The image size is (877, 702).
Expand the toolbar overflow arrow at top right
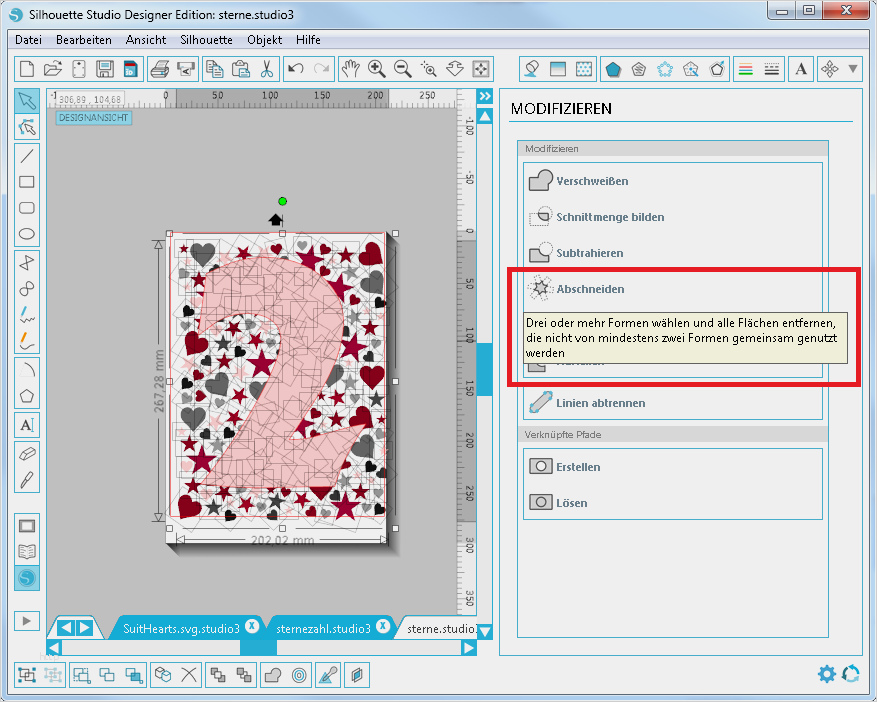pos(853,69)
